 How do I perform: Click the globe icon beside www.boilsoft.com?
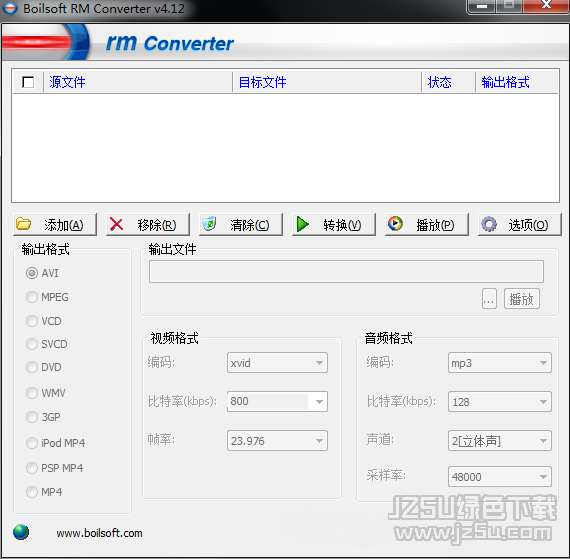coord(21,532)
